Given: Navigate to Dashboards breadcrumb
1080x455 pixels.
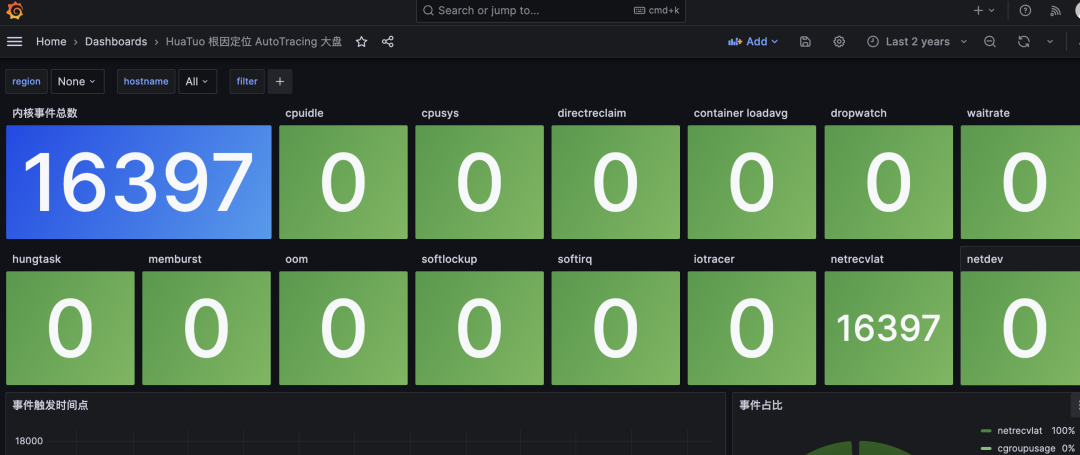Looking at the screenshot, I should pos(115,42).
